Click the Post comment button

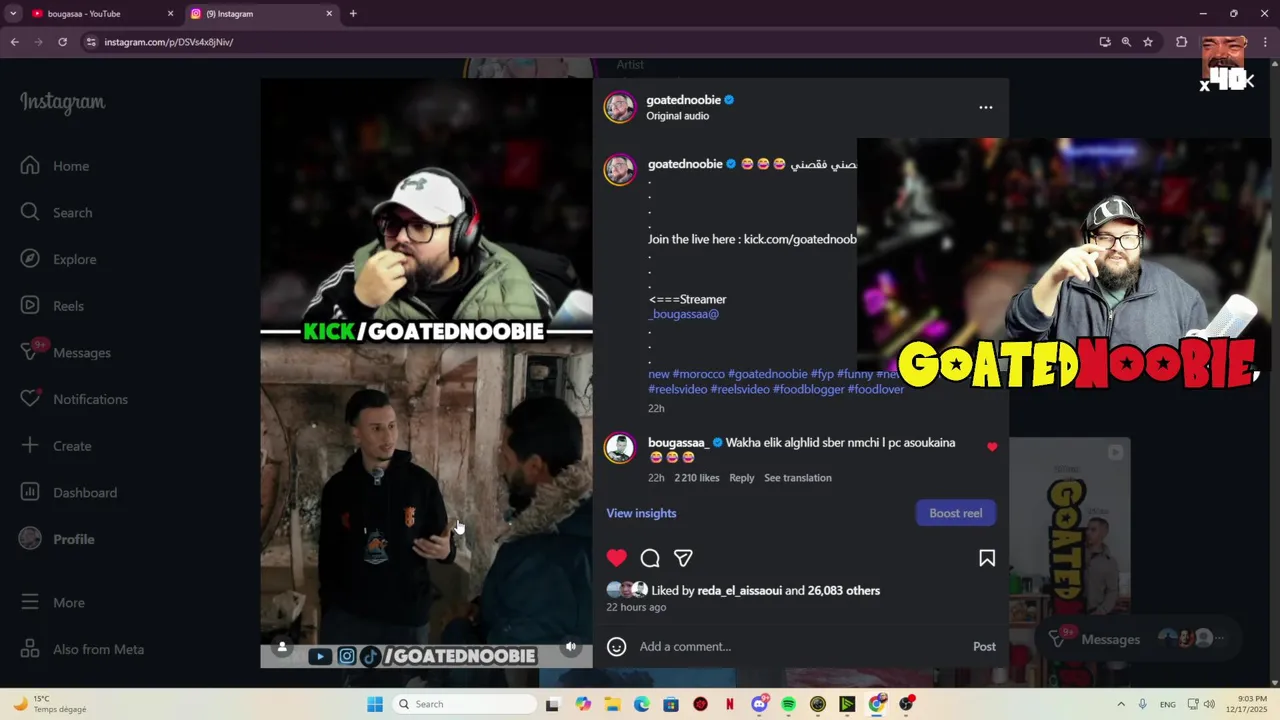[984, 647]
